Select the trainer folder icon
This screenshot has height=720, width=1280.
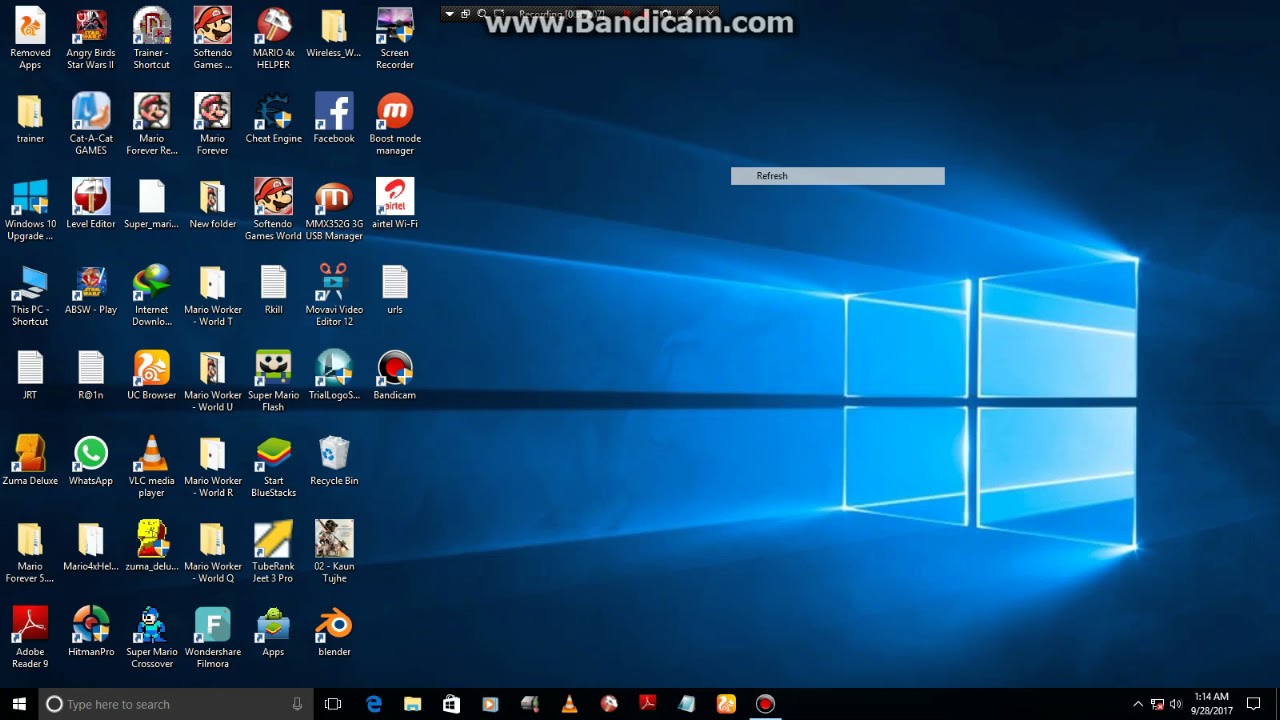click(x=30, y=120)
